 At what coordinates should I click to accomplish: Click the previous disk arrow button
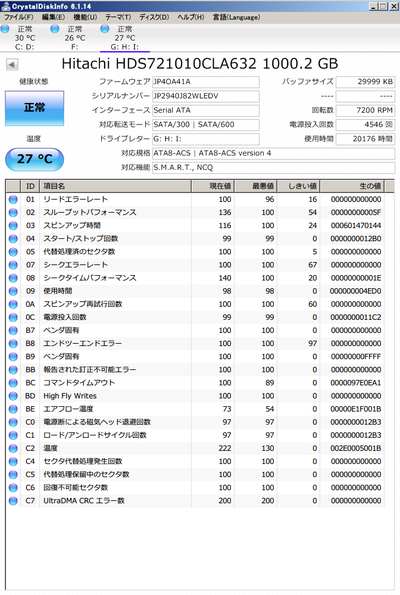coord(12,65)
